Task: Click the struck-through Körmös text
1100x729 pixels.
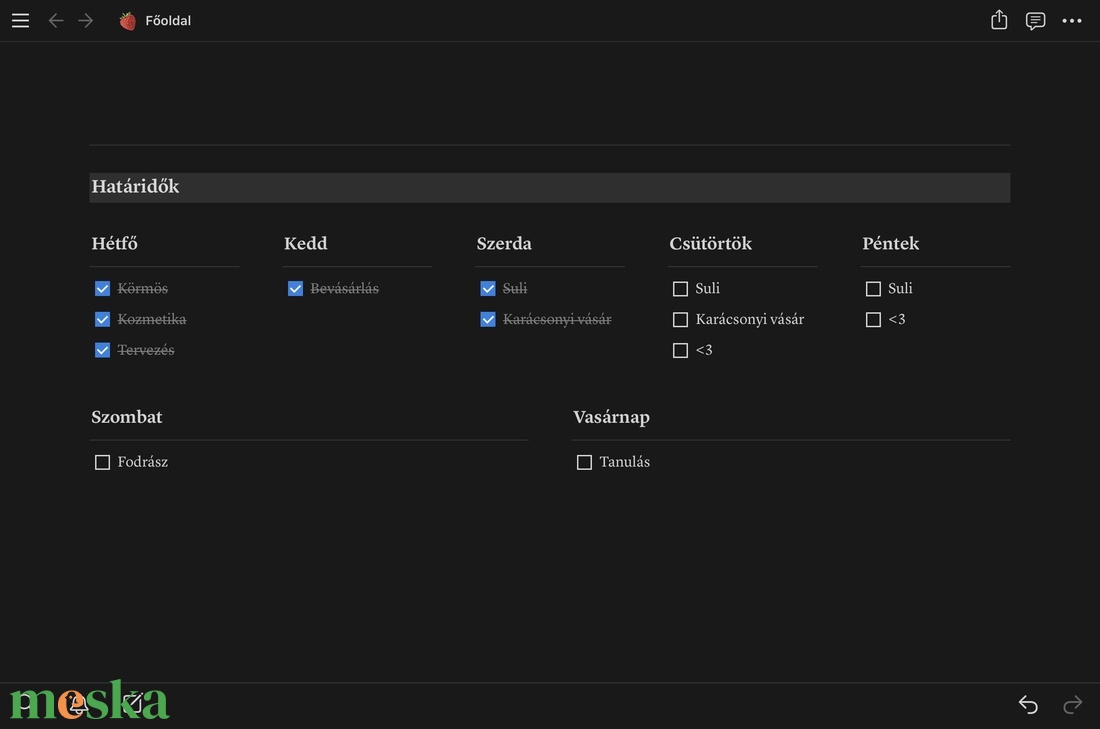Action: click(x=142, y=288)
